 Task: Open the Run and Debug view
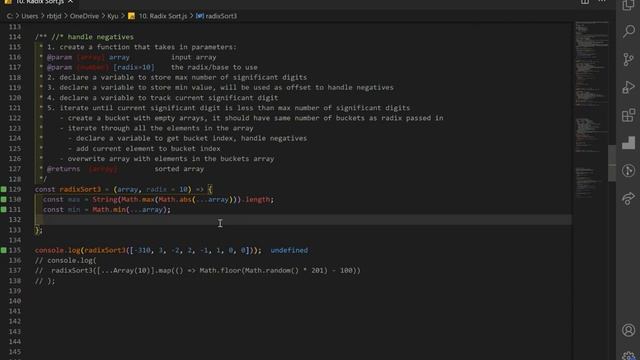(629, 87)
